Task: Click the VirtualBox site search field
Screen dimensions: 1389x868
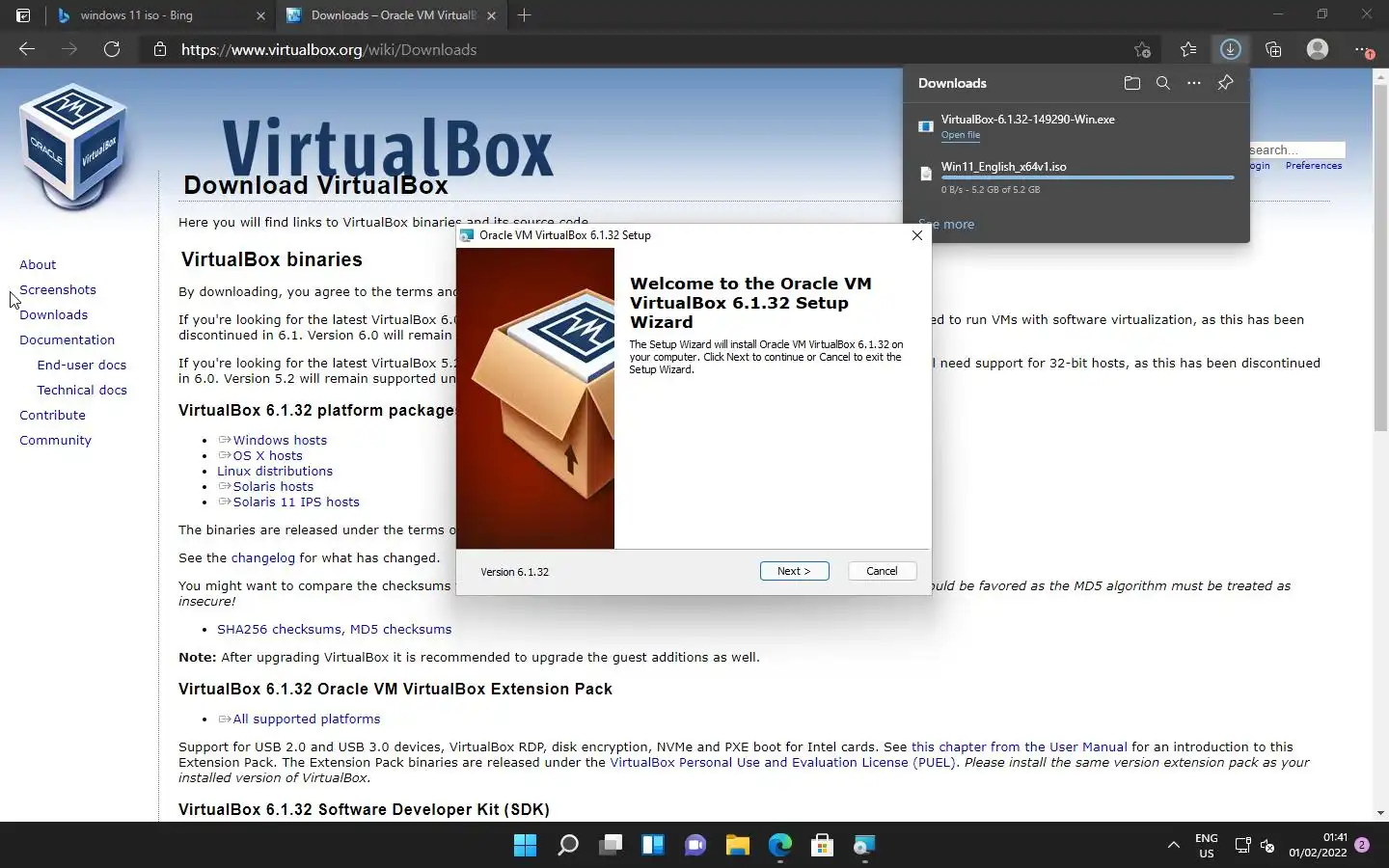Action: click(1296, 150)
